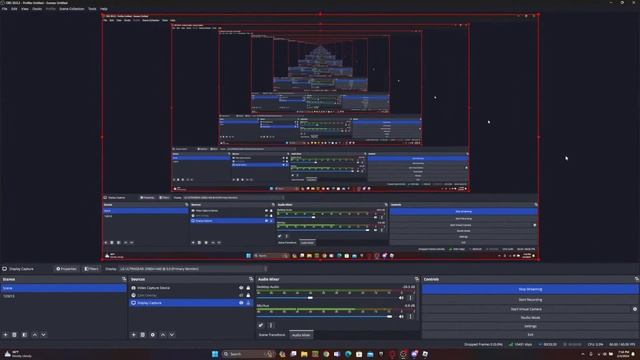Pop out the Audio Mixer dock
This screenshot has width=640, height=360.
coord(416,279)
